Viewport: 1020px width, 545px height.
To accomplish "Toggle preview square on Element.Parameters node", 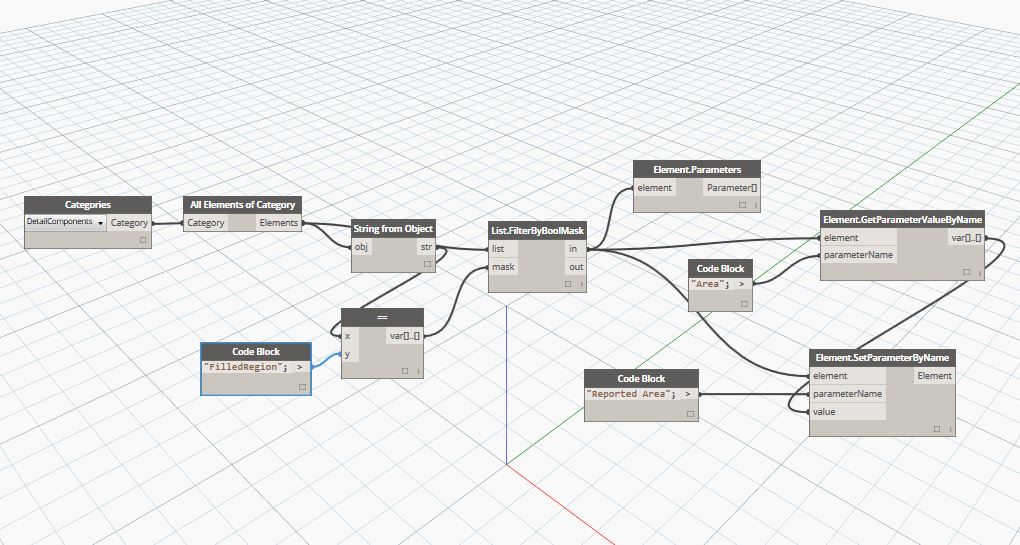I will [742, 205].
